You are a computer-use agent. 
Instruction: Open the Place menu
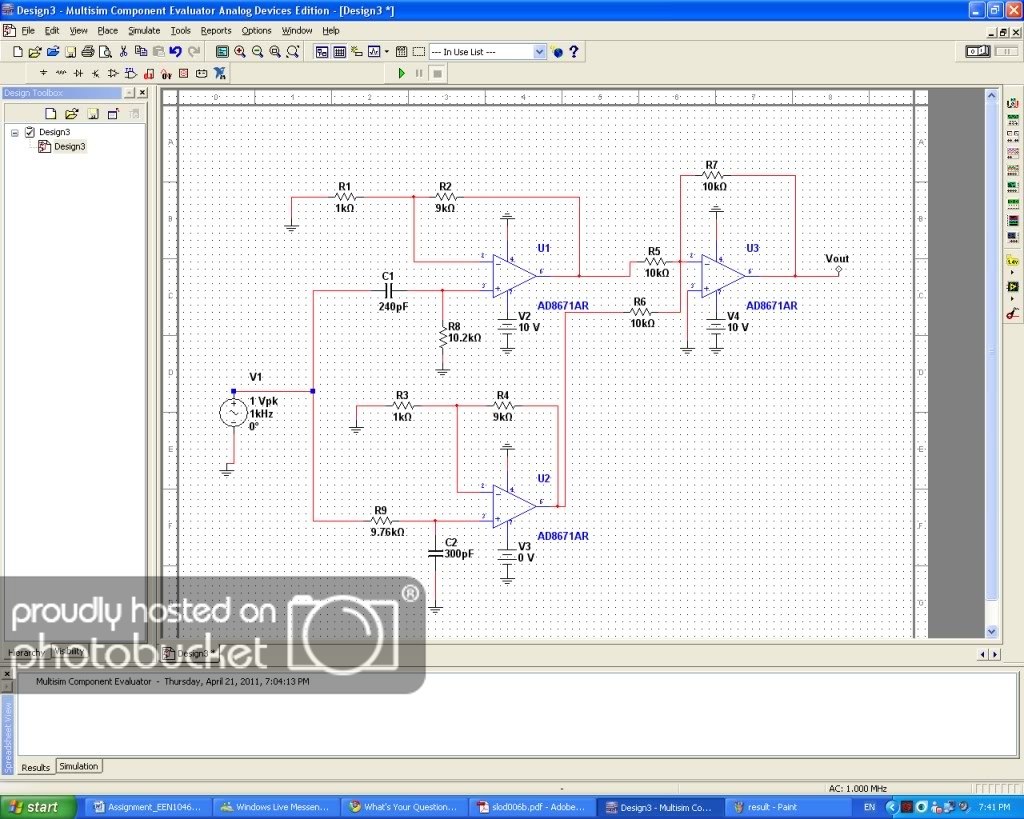point(108,31)
